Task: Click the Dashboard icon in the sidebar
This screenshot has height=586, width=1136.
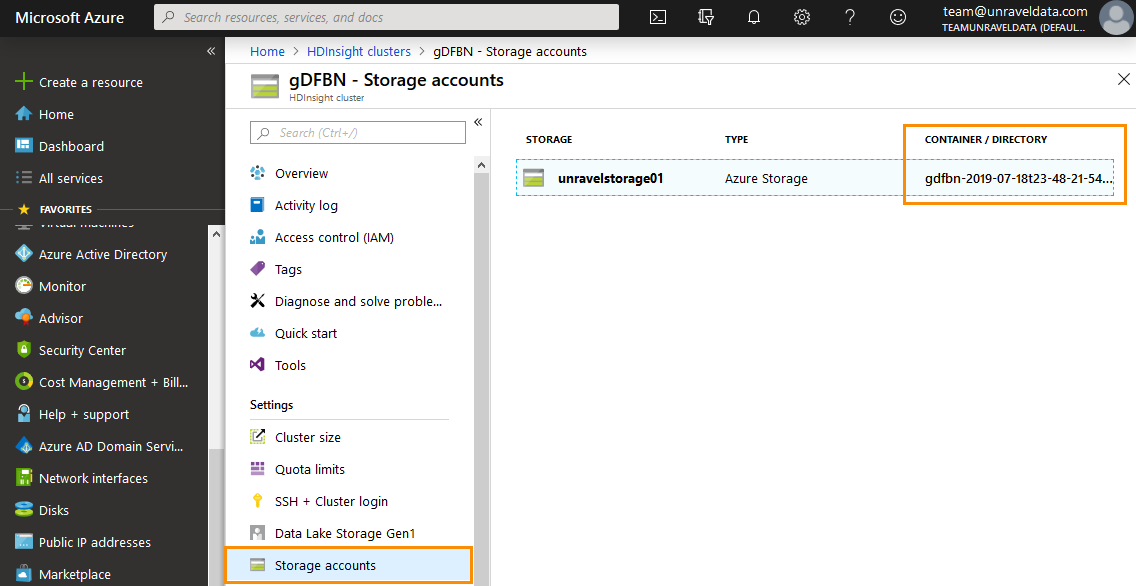Action: 24,146
